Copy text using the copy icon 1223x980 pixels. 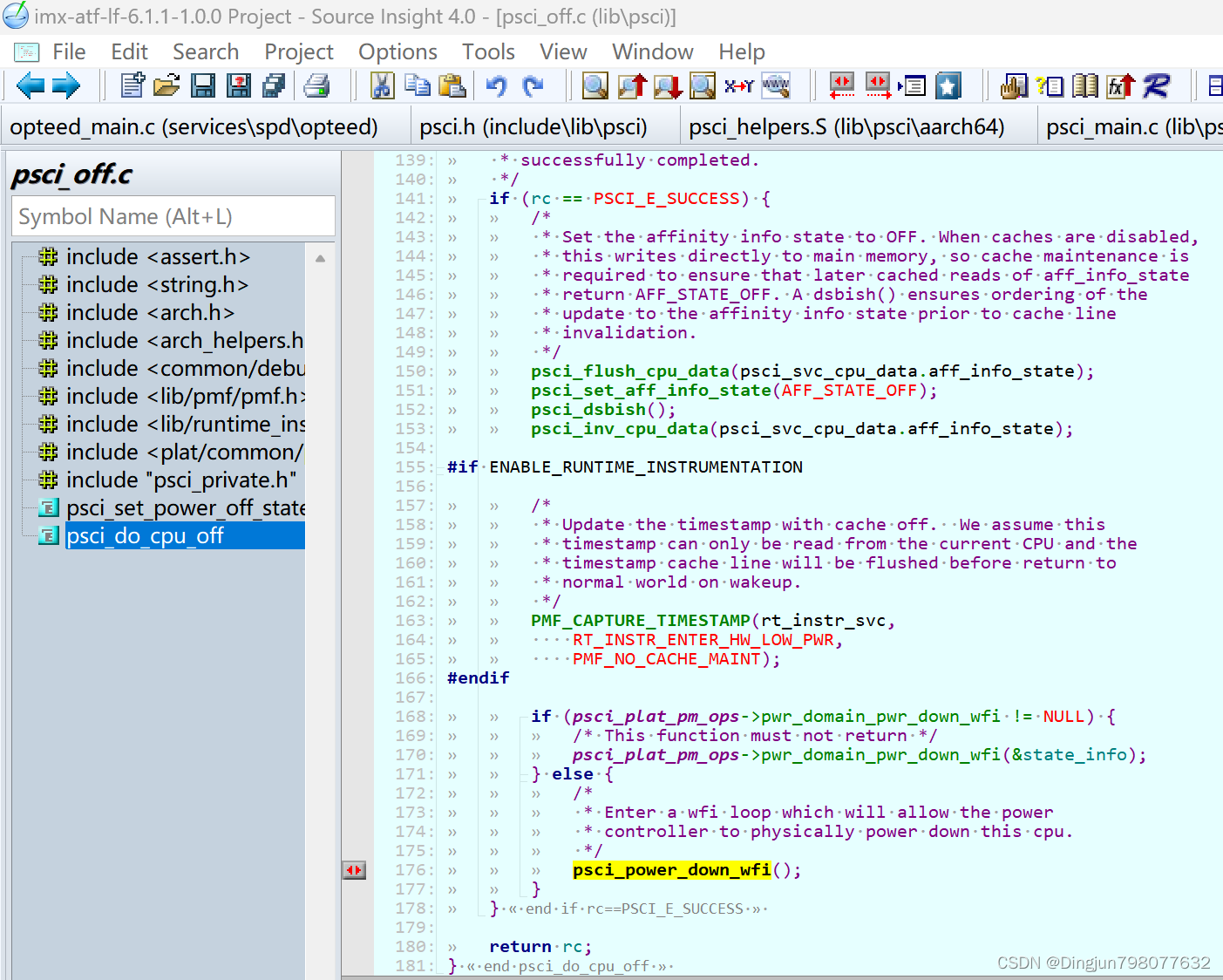418,85
